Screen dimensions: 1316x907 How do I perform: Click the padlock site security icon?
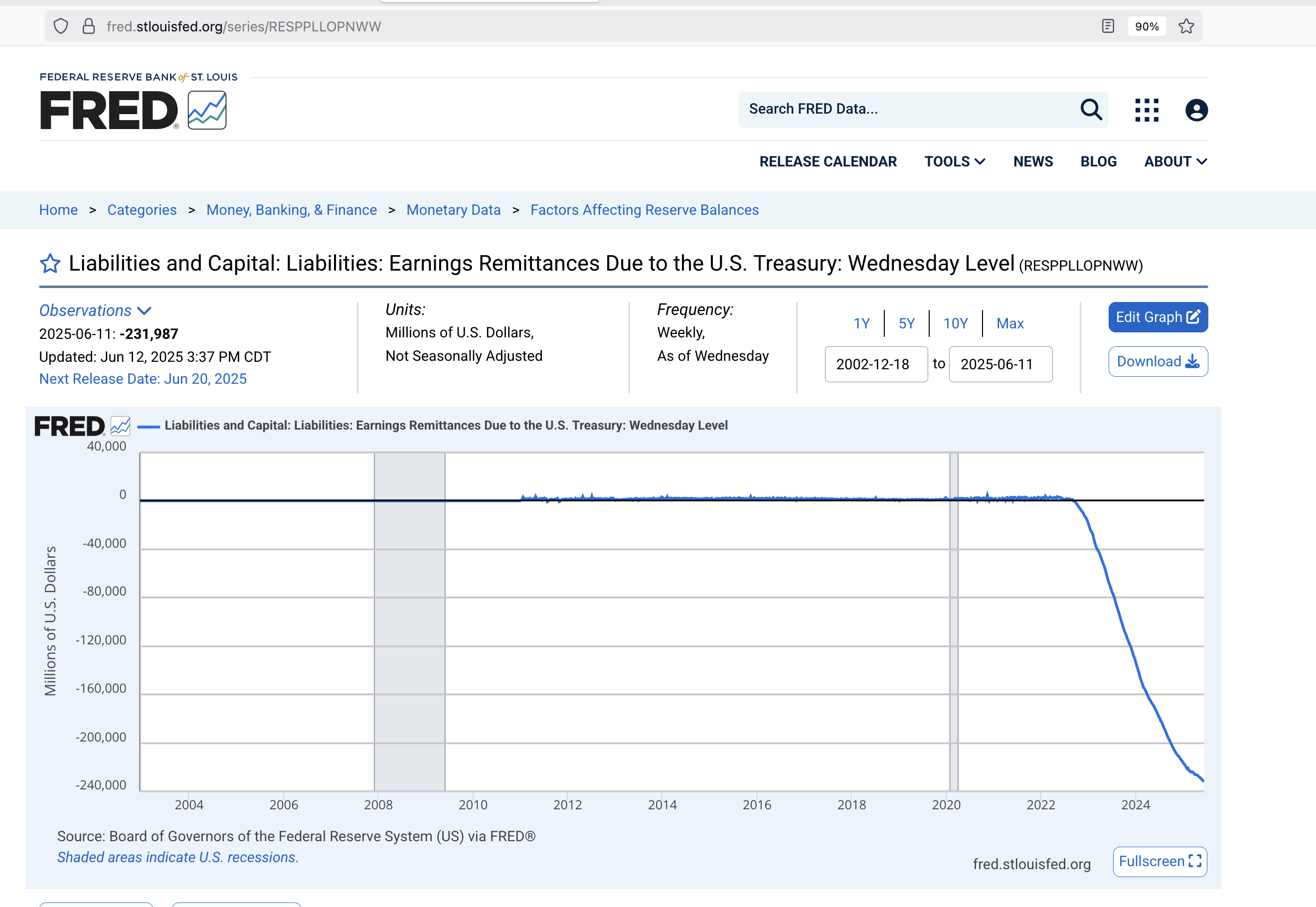click(89, 26)
